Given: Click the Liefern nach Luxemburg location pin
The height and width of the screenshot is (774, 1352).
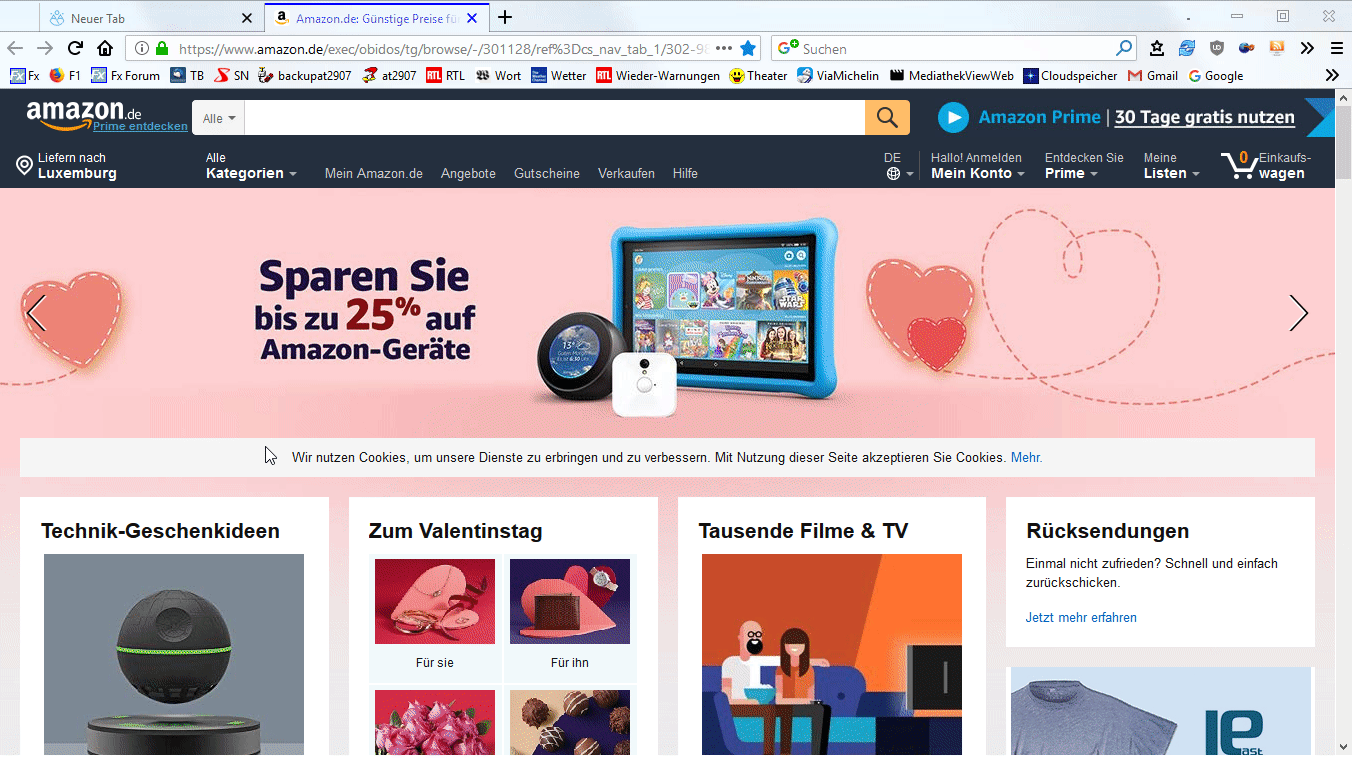Looking at the screenshot, I should point(25,166).
